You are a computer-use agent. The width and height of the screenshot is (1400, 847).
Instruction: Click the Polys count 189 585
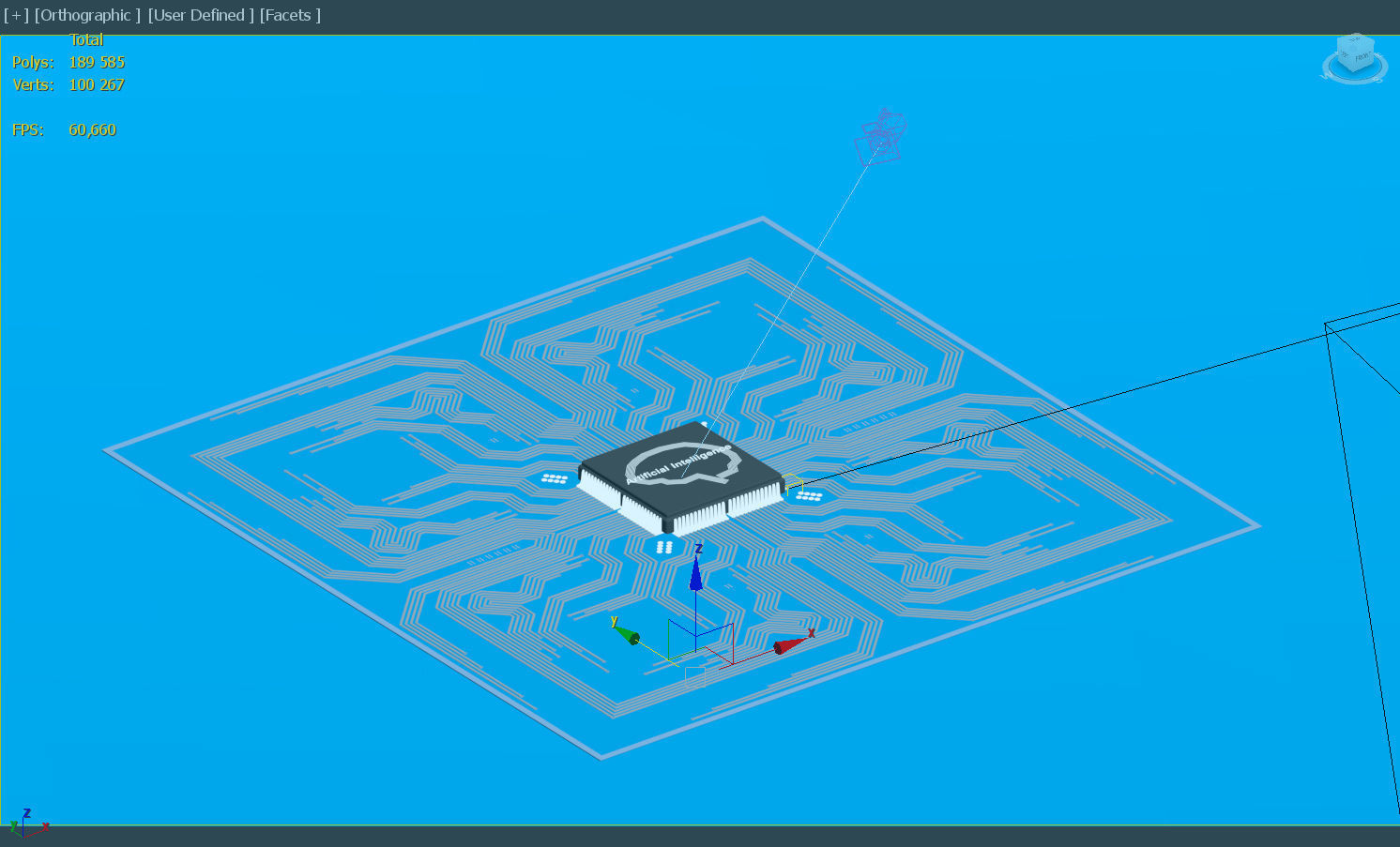97,62
